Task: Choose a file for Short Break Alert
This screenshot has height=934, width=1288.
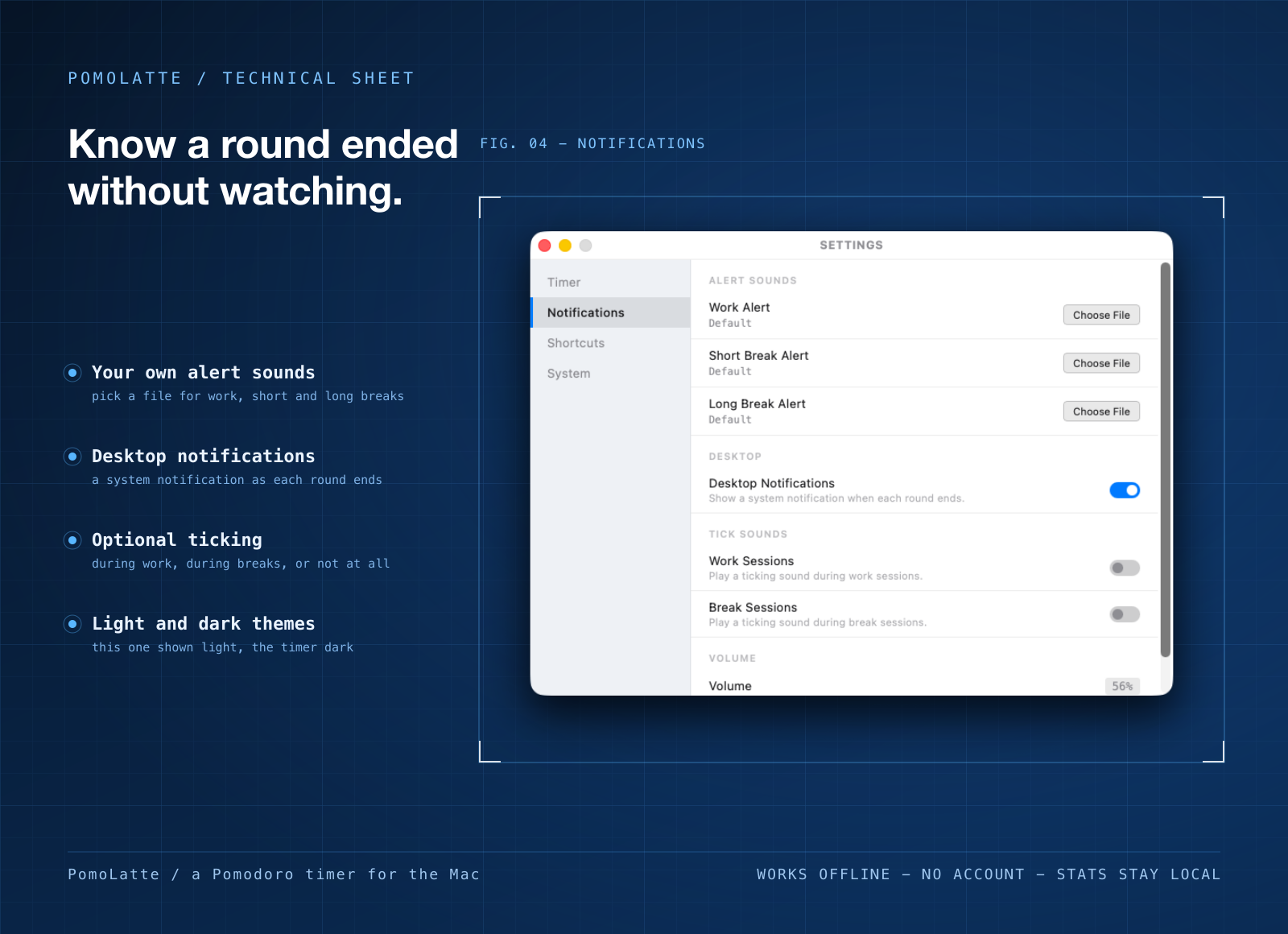Action: click(1101, 363)
